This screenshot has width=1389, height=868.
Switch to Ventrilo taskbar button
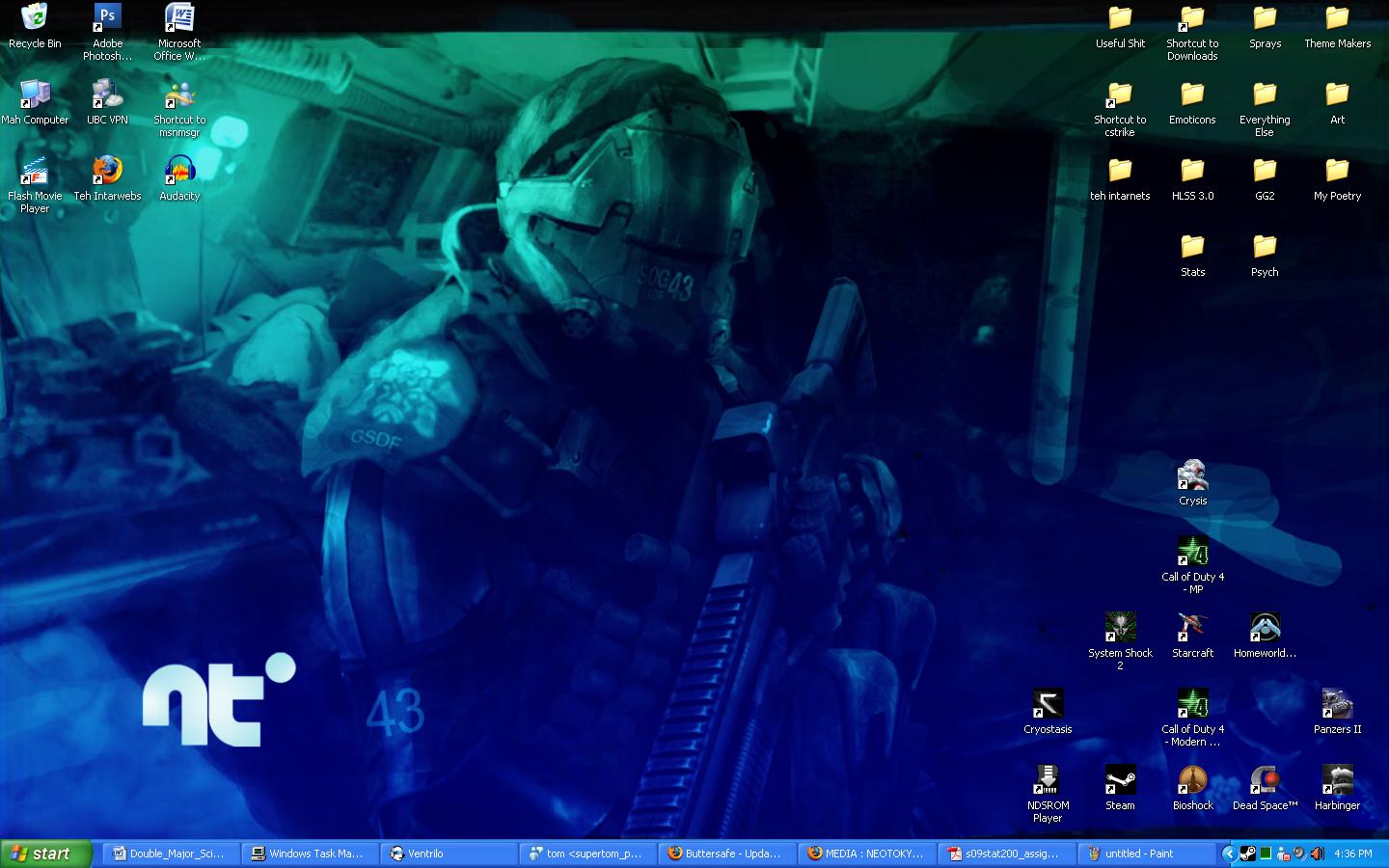(449, 854)
